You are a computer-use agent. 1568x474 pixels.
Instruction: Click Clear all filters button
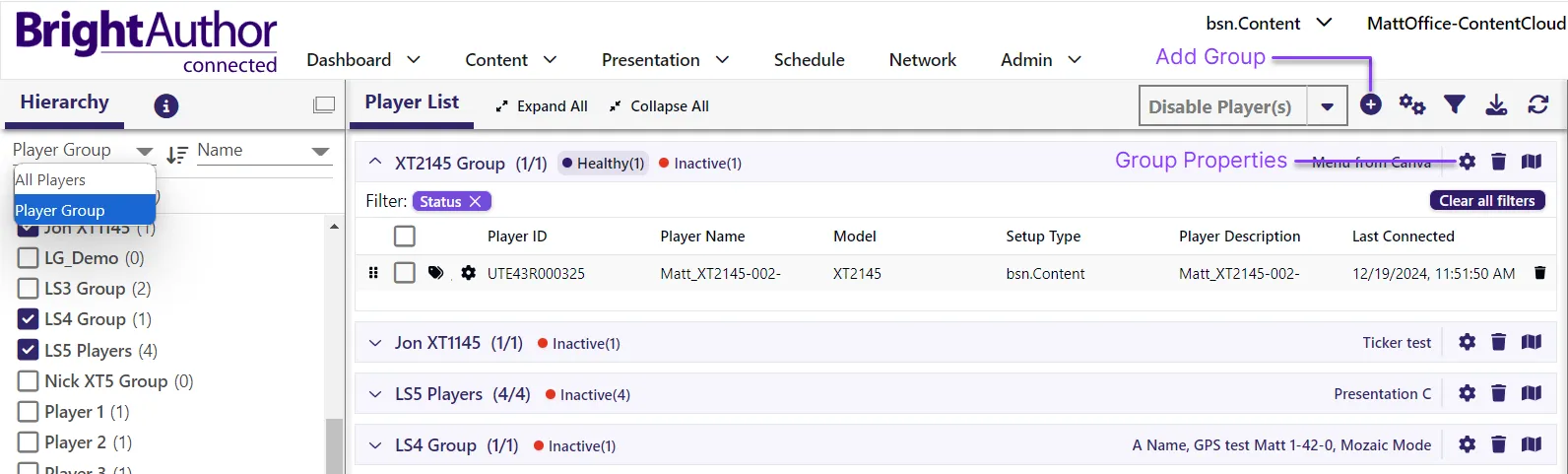pos(1487,200)
